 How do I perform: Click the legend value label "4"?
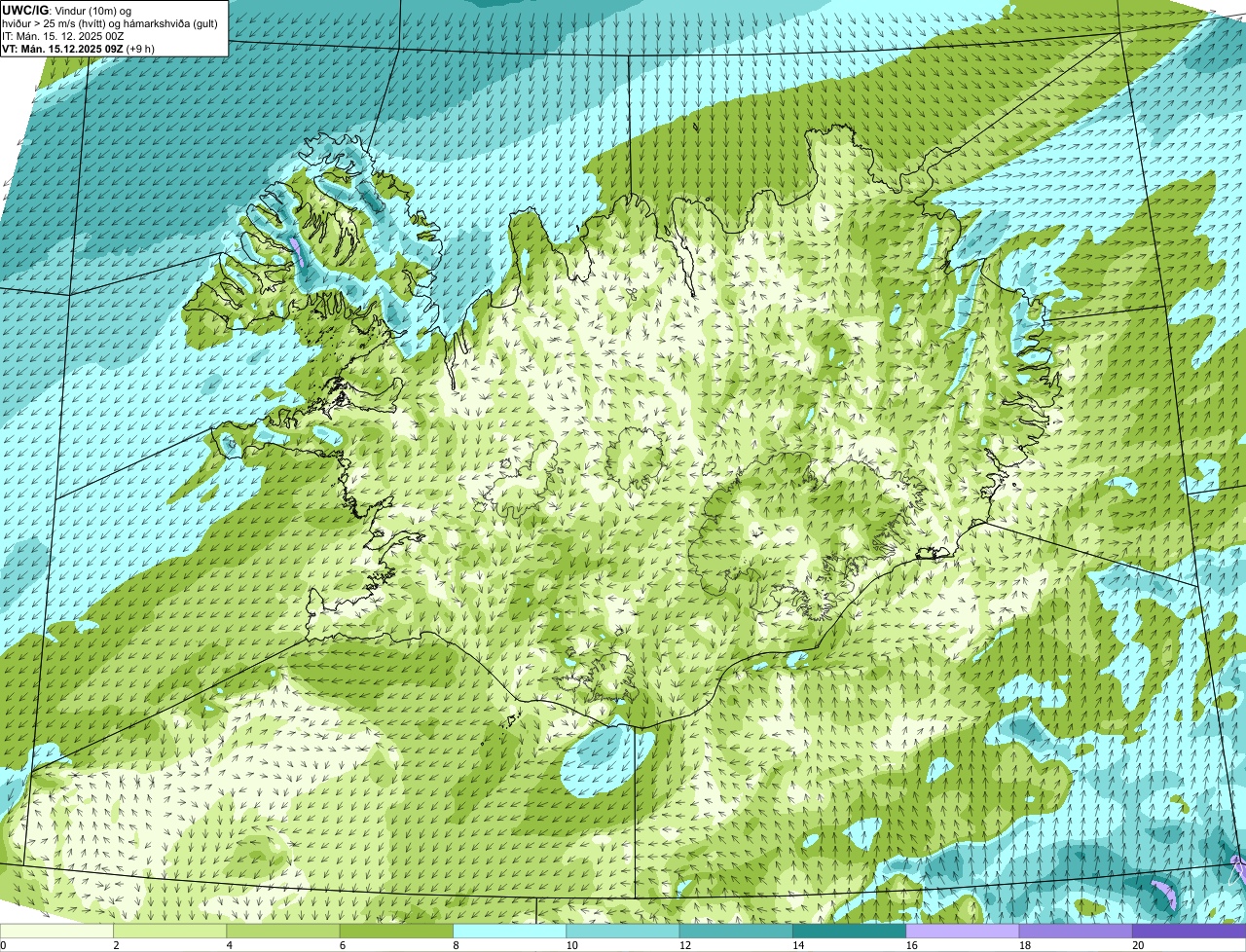230,945
